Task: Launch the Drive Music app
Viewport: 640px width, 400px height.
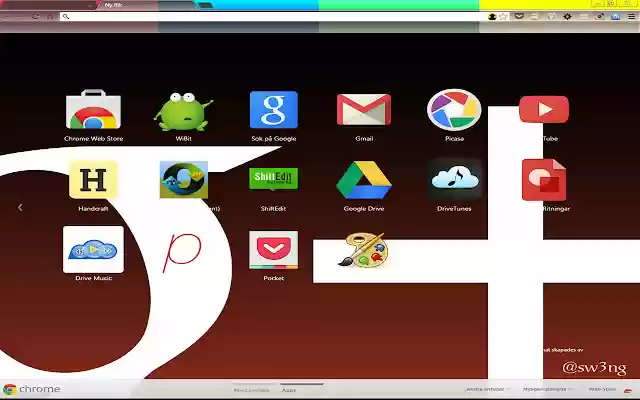Action: (93, 249)
